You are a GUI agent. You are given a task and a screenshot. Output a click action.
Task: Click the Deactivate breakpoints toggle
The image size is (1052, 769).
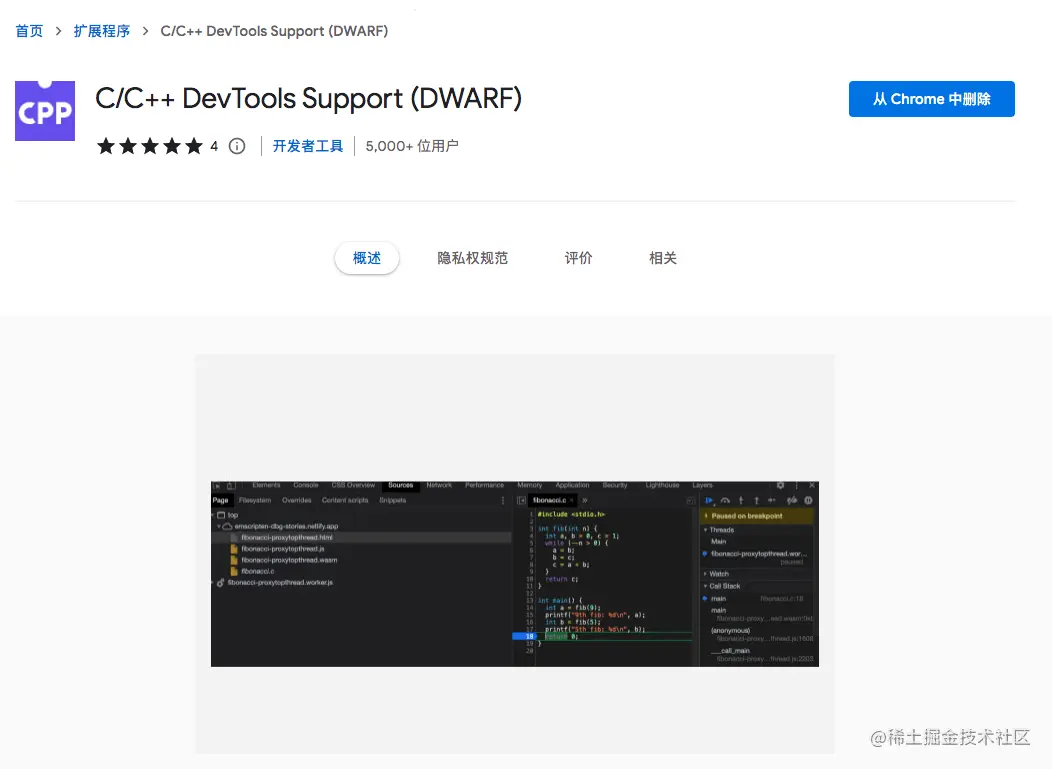point(792,500)
